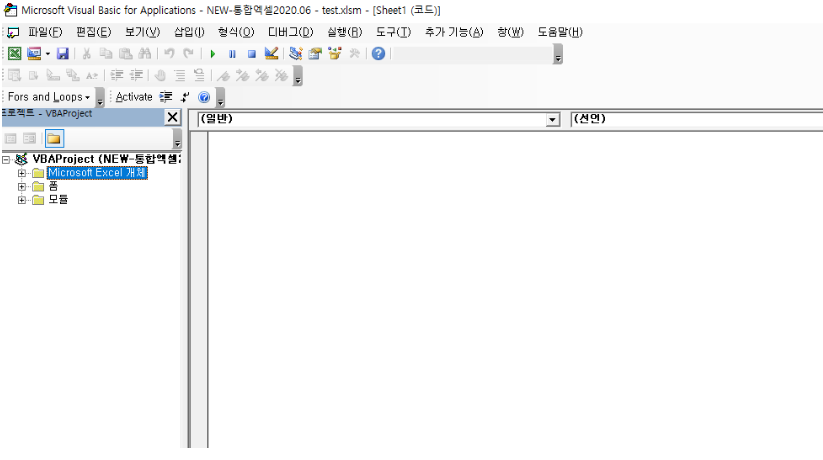Open the Properties Window icon
Image resolution: width=823 pixels, height=460 pixels.
[x=315, y=54]
